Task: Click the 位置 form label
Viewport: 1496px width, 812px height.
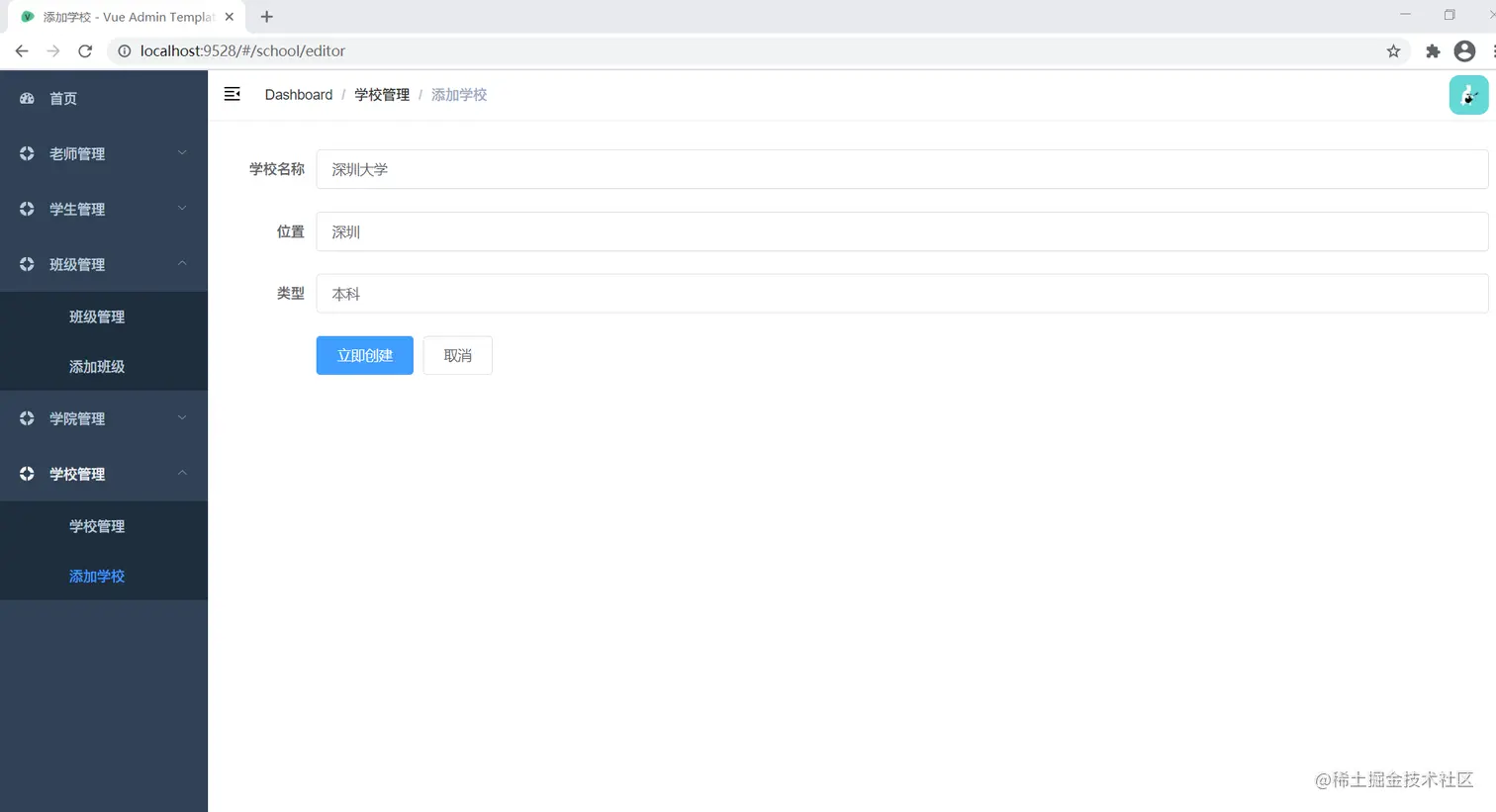Action: [x=291, y=231]
